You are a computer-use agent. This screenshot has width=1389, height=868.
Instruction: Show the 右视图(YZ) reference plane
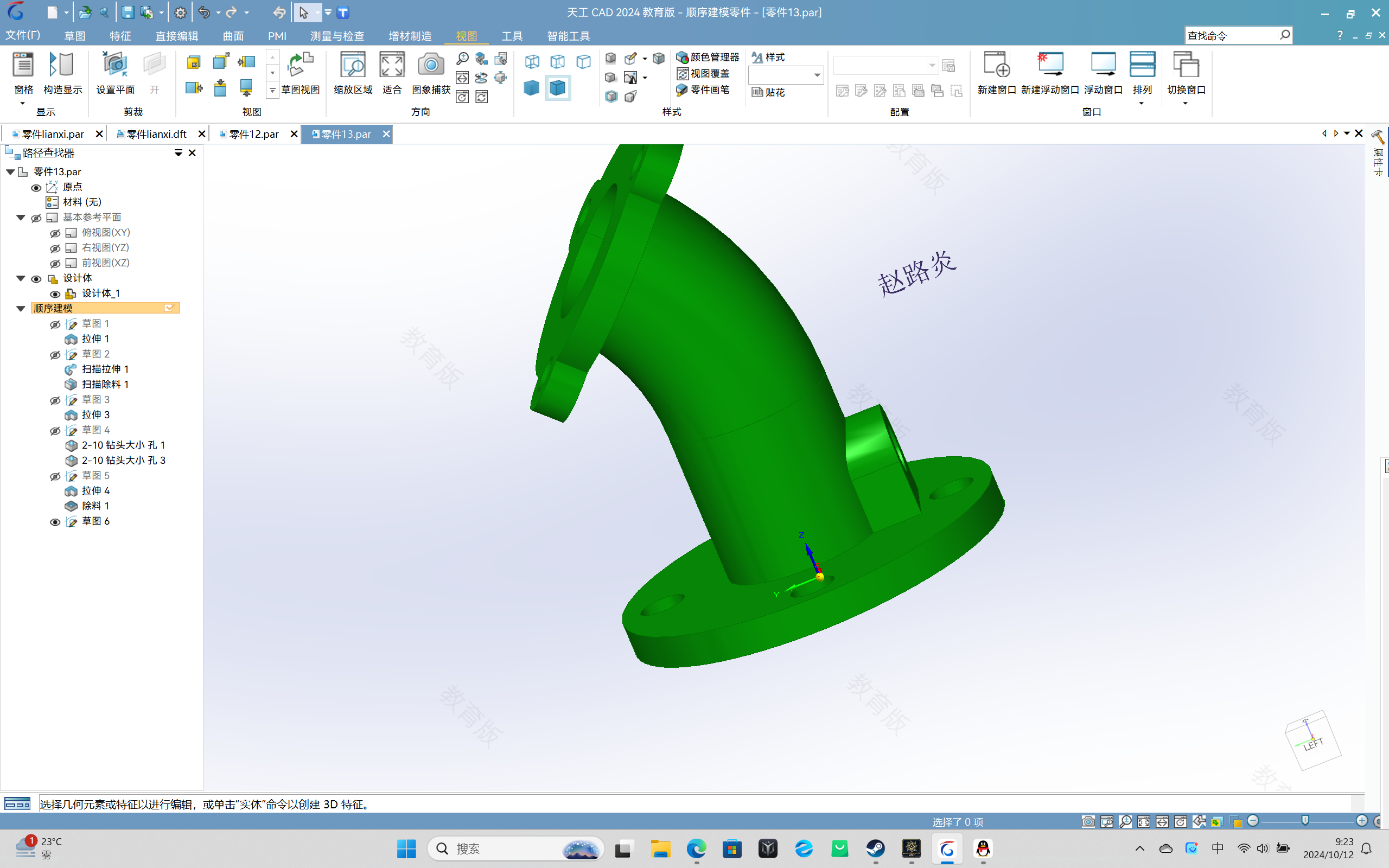[55, 248]
